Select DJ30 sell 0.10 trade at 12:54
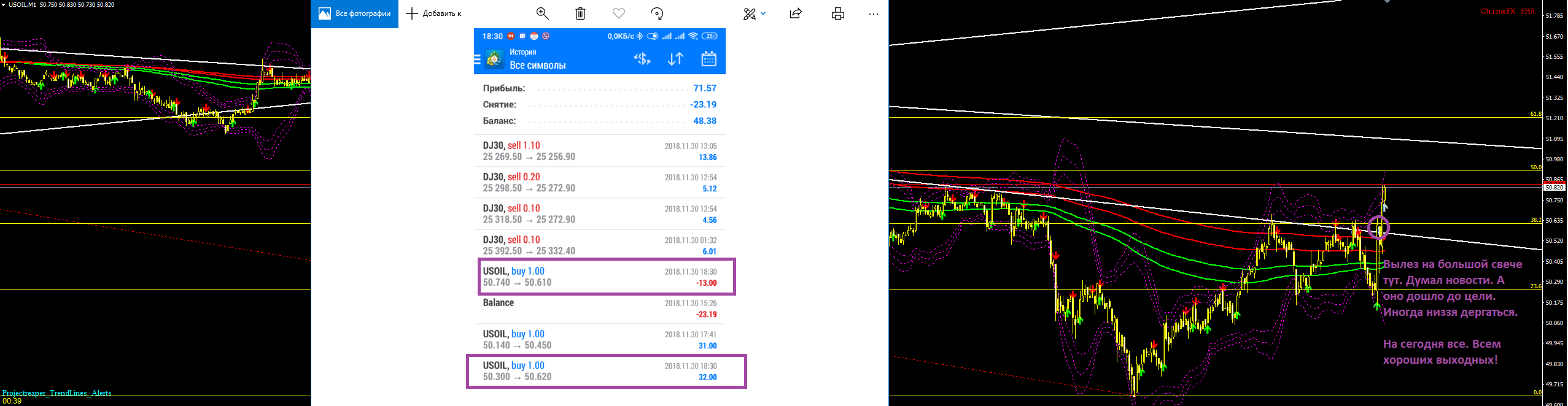 [x=600, y=213]
